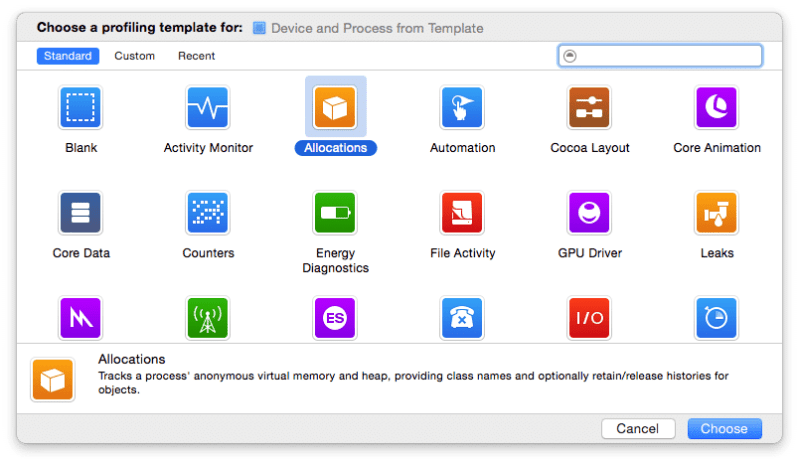
Task: Click the Allocations title in the description pane
Action: [x=131, y=359]
